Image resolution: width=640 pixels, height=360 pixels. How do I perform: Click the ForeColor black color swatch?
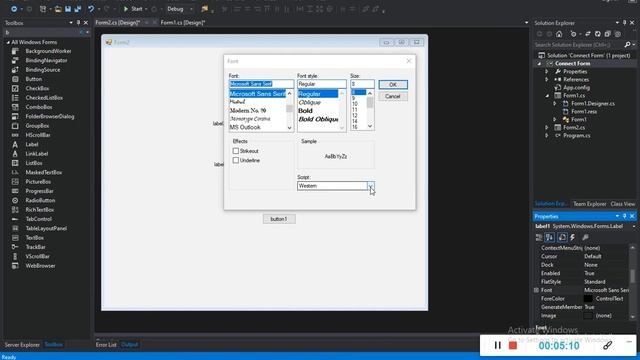[x=588, y=299]
